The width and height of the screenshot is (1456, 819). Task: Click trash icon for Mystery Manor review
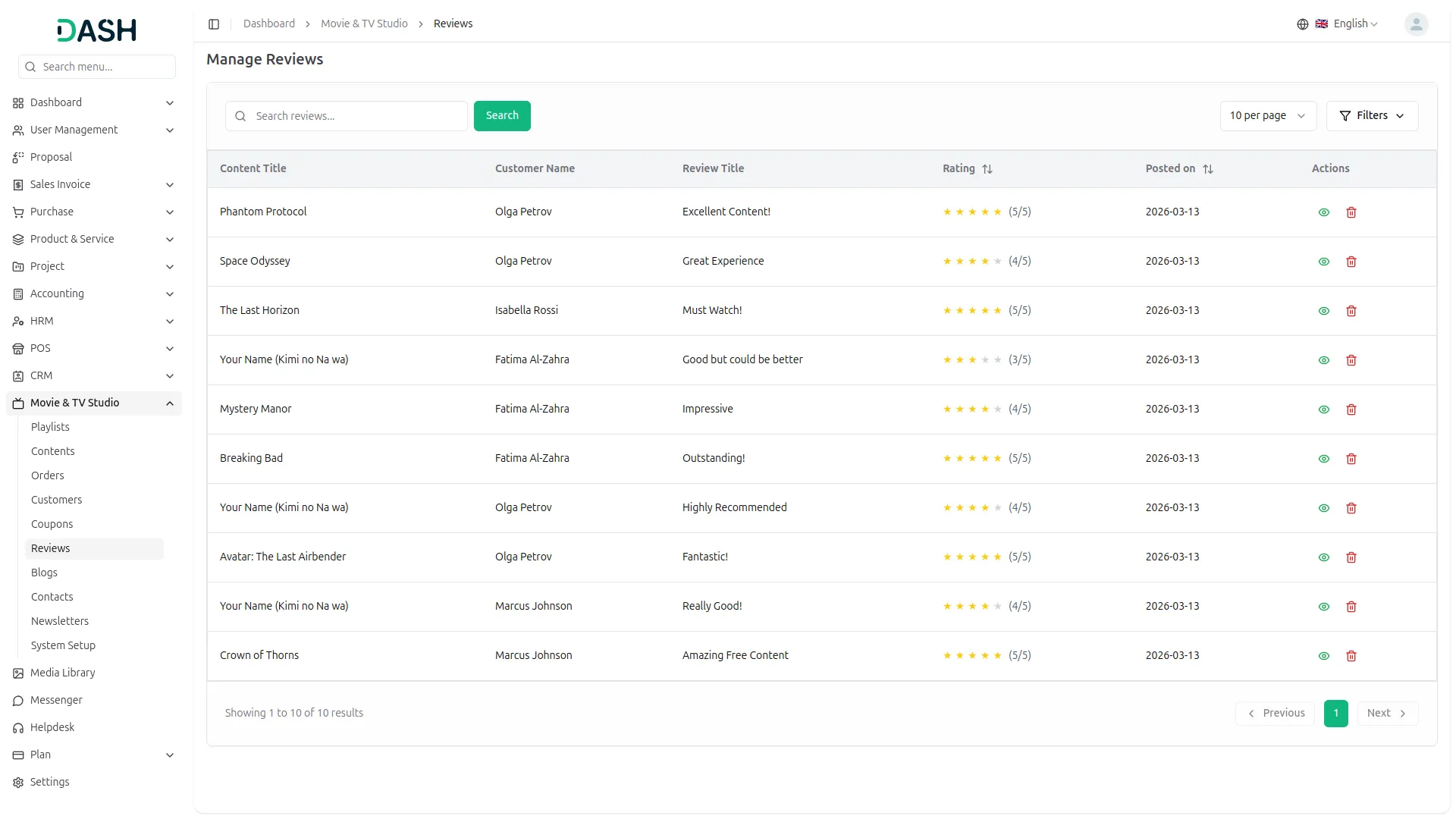pos(1351,409)
